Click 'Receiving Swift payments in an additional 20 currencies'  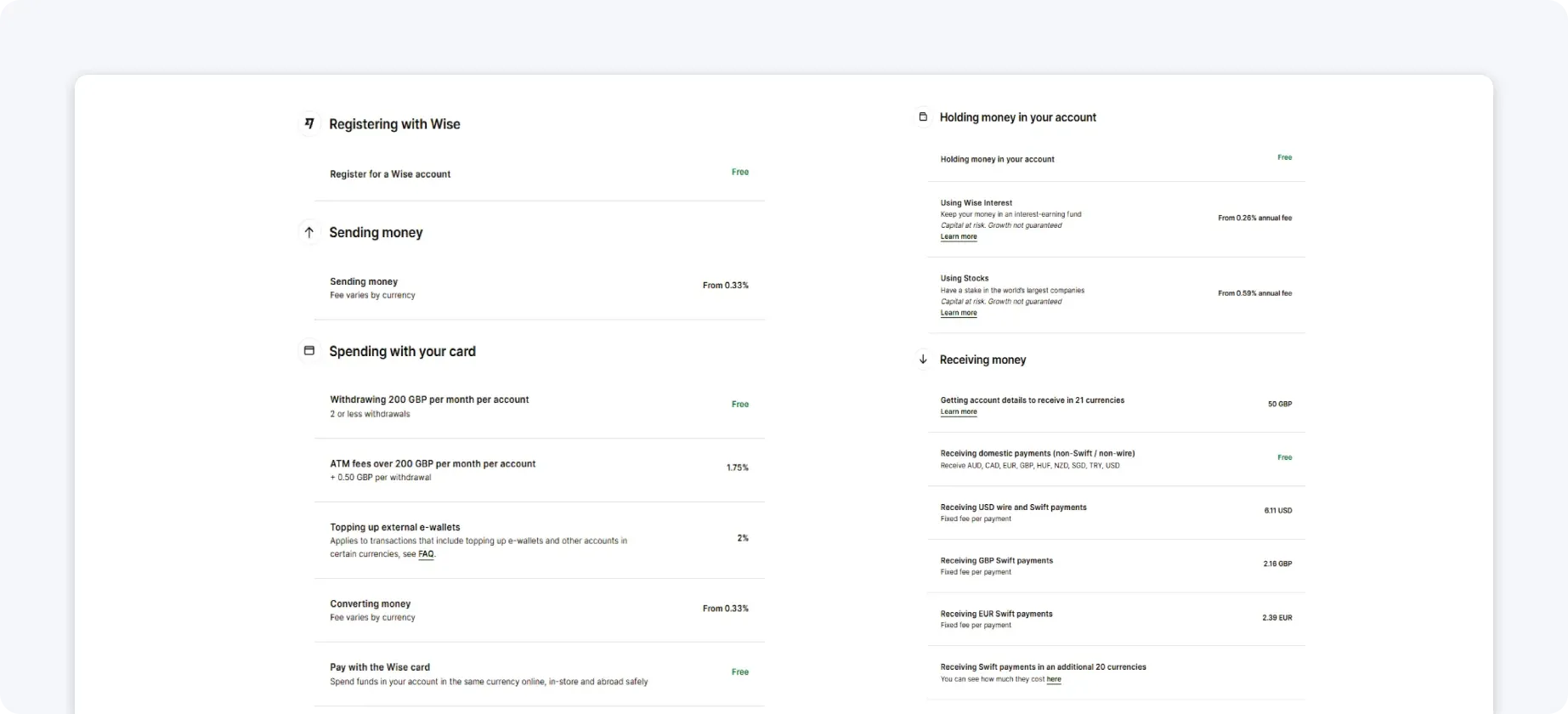click(1044, 667)
